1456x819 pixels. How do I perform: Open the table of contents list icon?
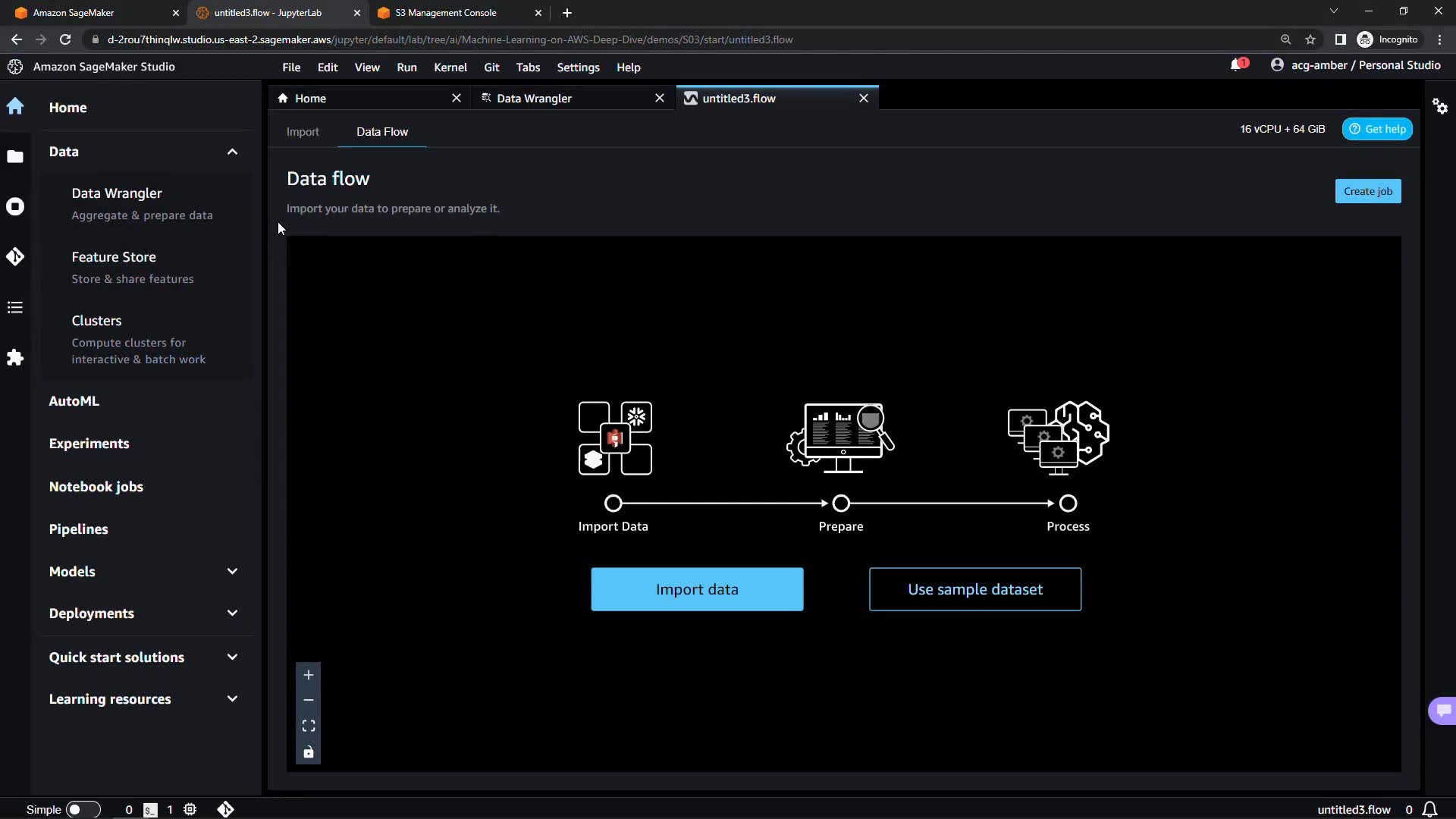(15, 307)
